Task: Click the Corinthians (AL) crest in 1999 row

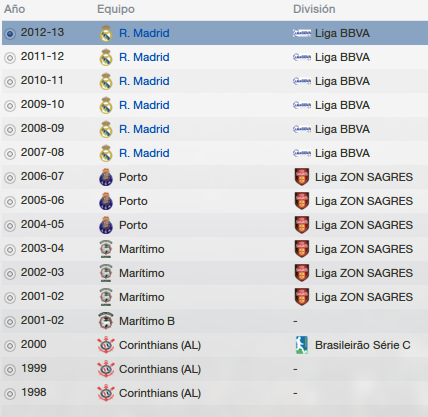Action: [106, 369]
